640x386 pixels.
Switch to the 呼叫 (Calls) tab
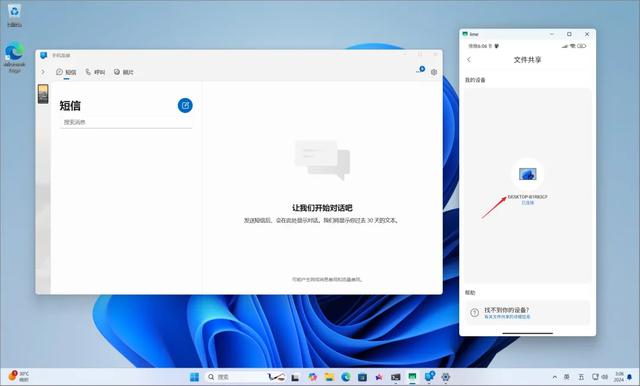(95, 72)
